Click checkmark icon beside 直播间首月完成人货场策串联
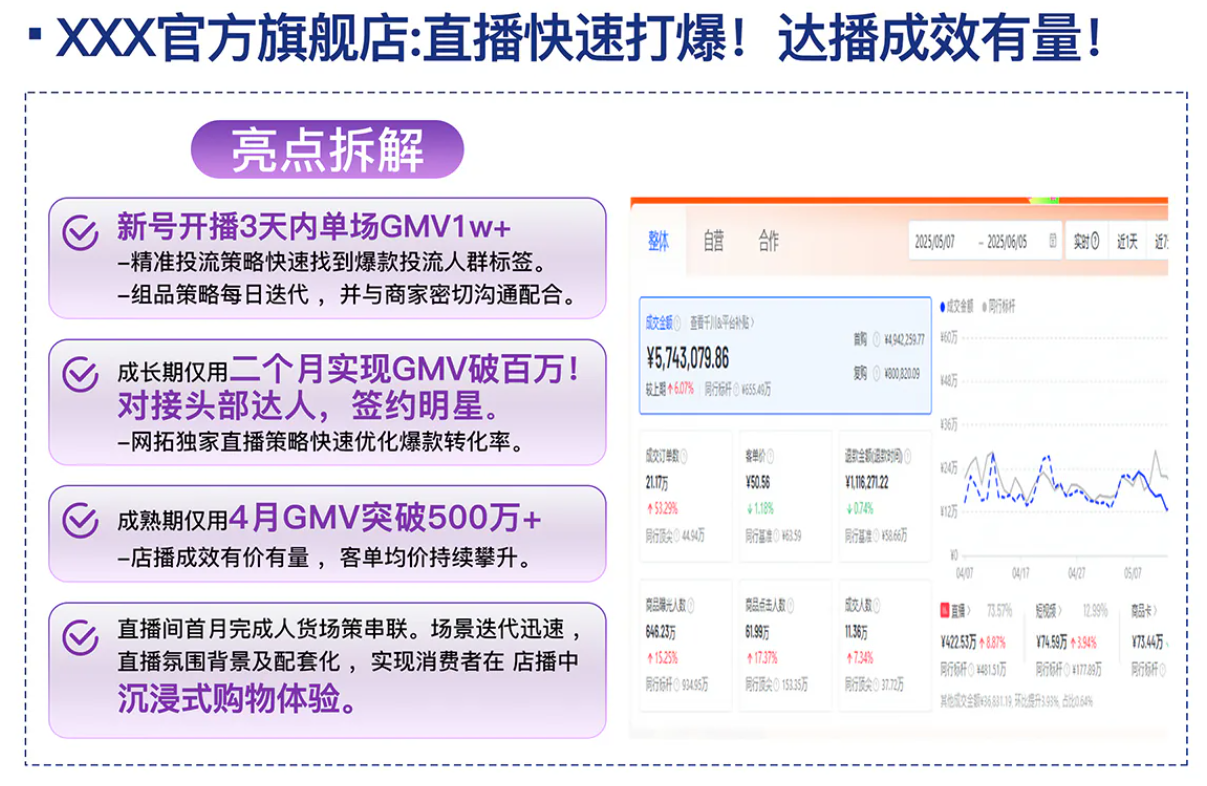This screenshot has height=786, width=1207. (81, 637)
